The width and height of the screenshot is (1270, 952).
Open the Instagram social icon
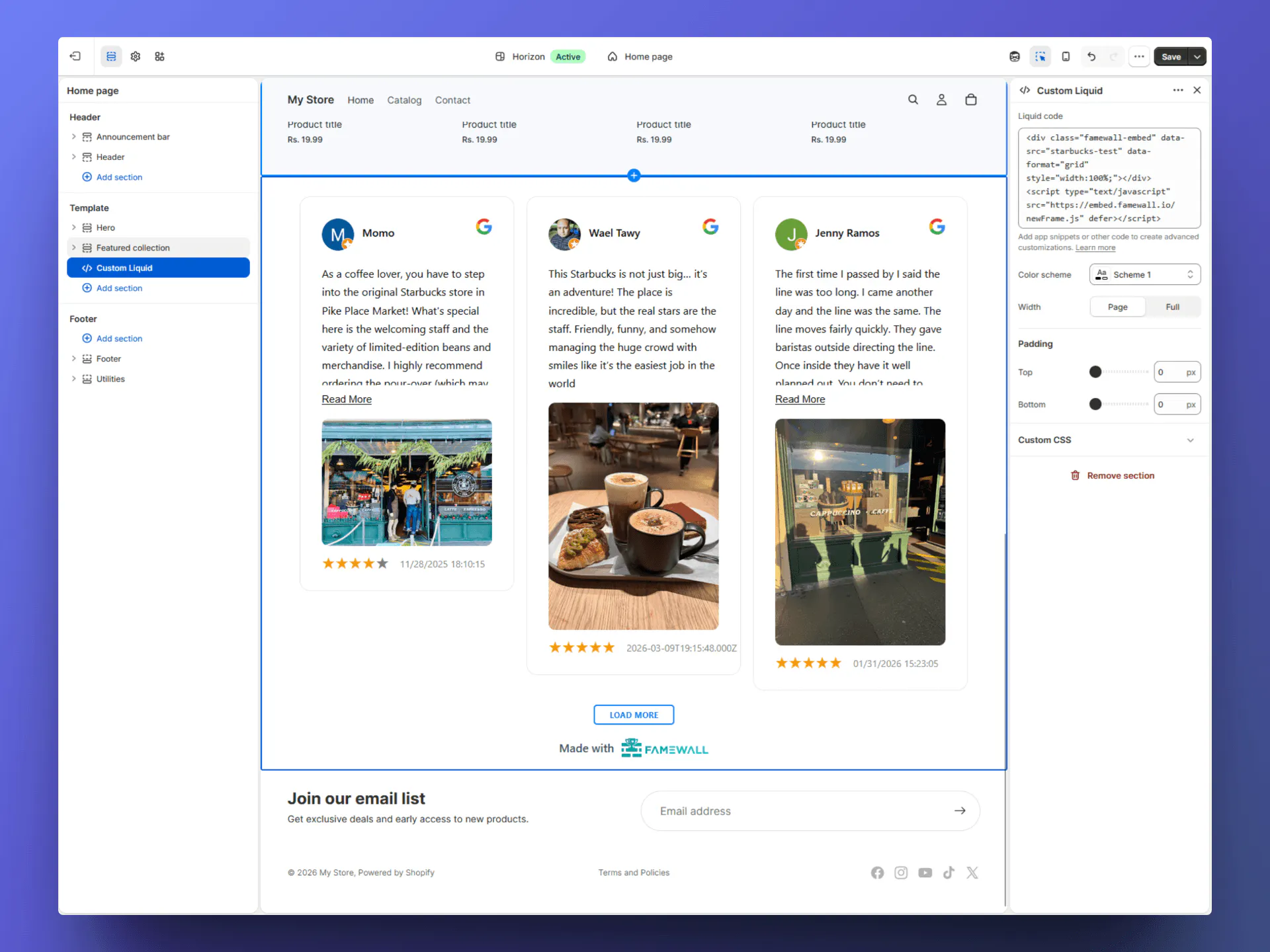(901, 873)
